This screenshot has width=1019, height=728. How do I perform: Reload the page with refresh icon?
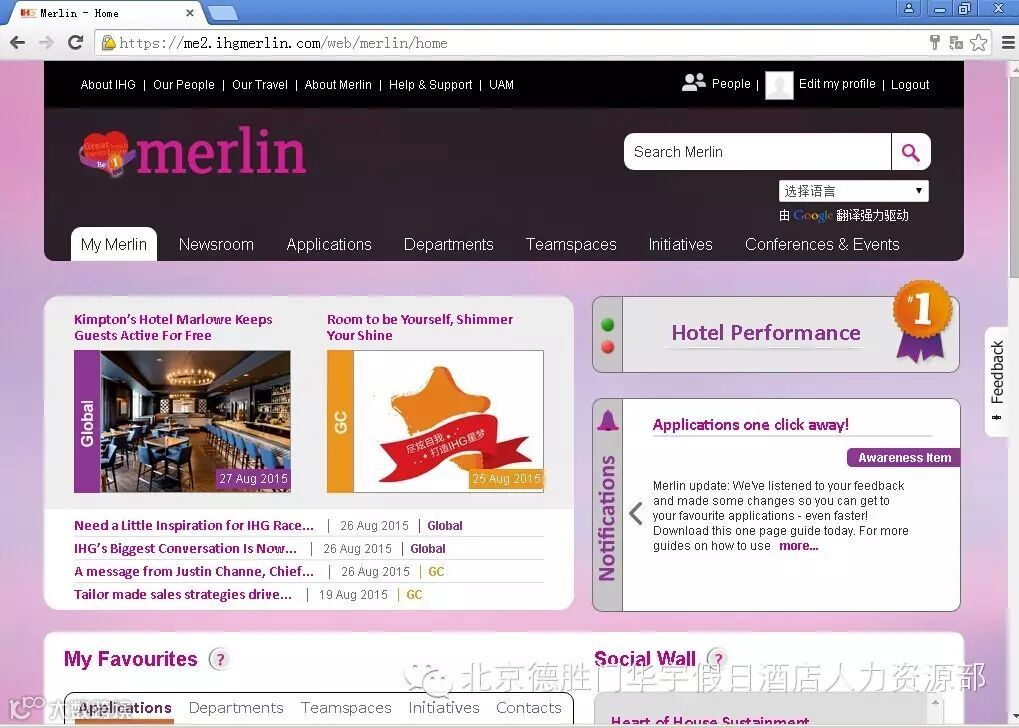[x=75, y=43]
